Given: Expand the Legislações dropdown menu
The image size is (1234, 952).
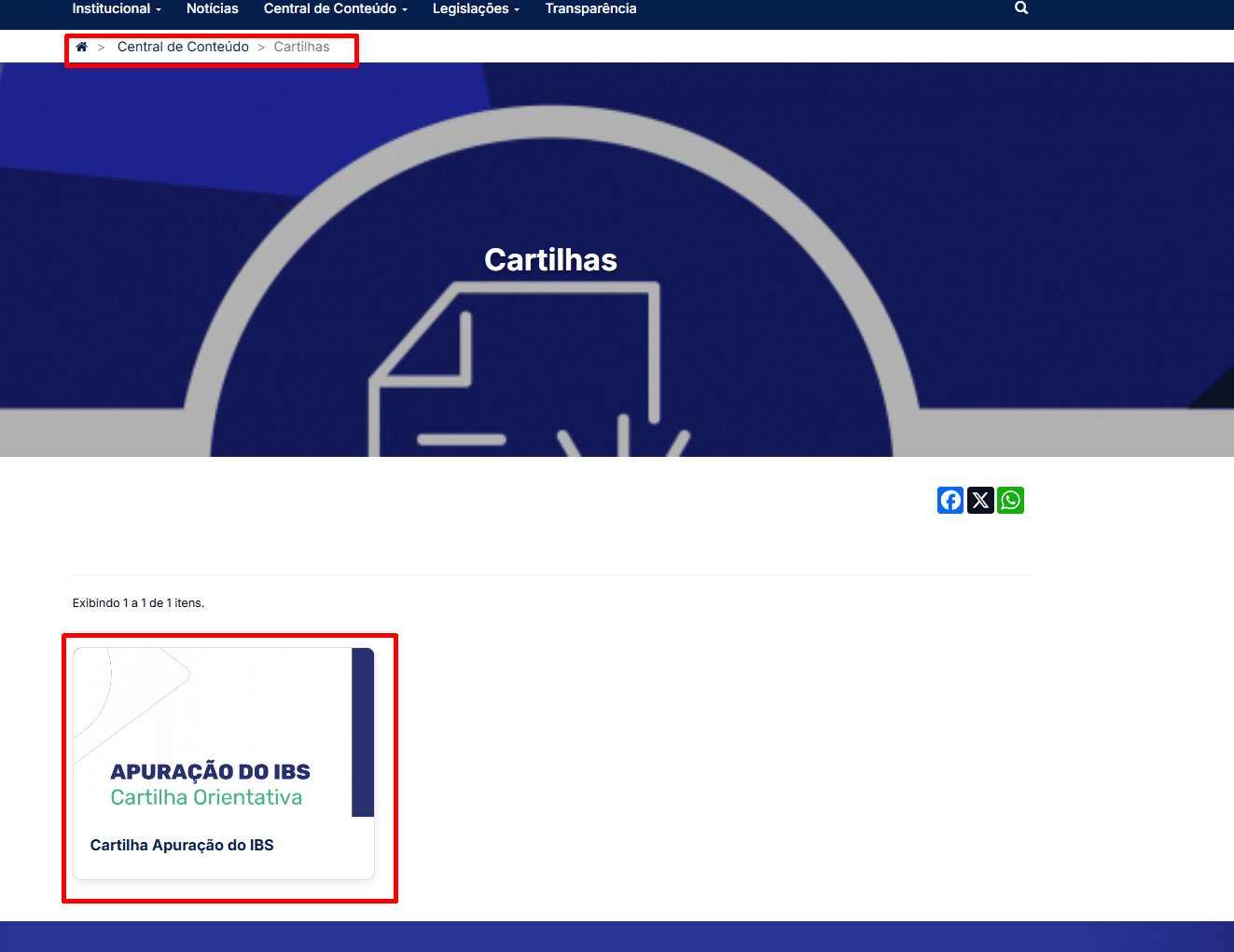Looking at the screenshot, I should pyautogui.click(x=475, y=7).
